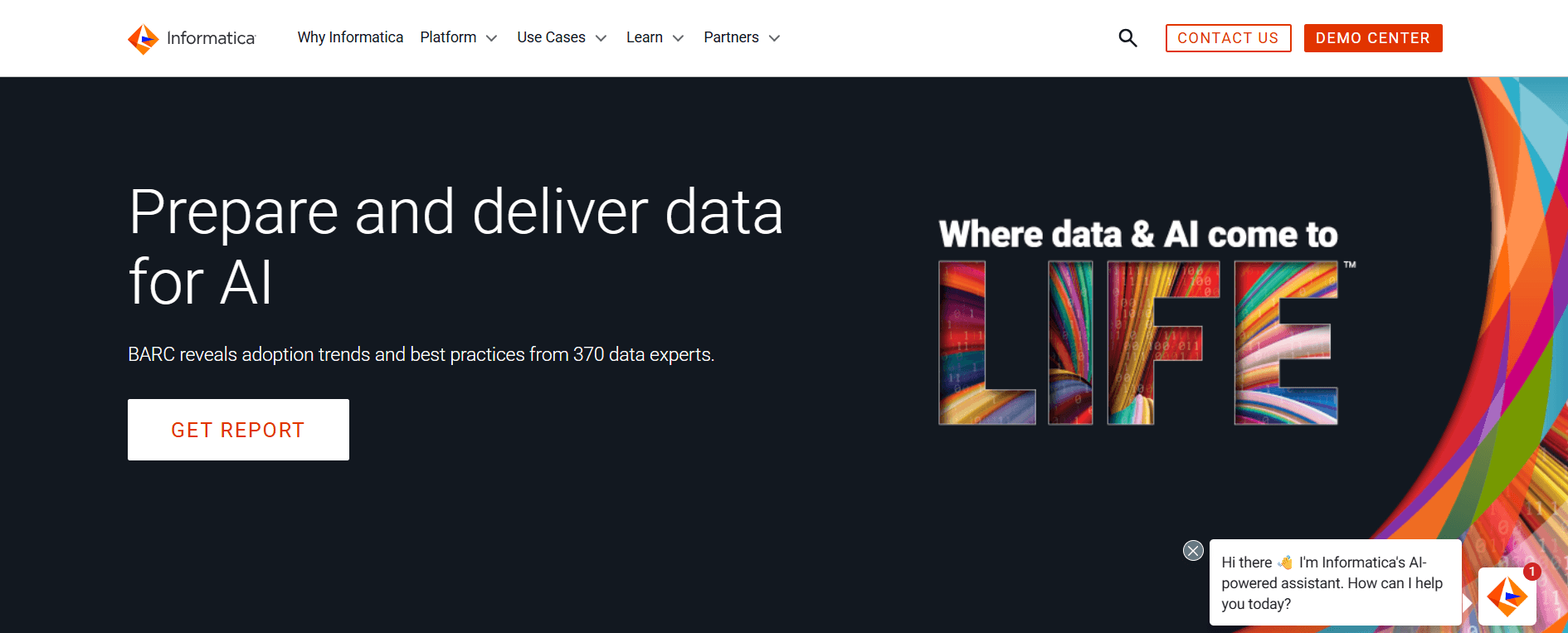Expand the Platform chevron arrow

tap(491, 38)
